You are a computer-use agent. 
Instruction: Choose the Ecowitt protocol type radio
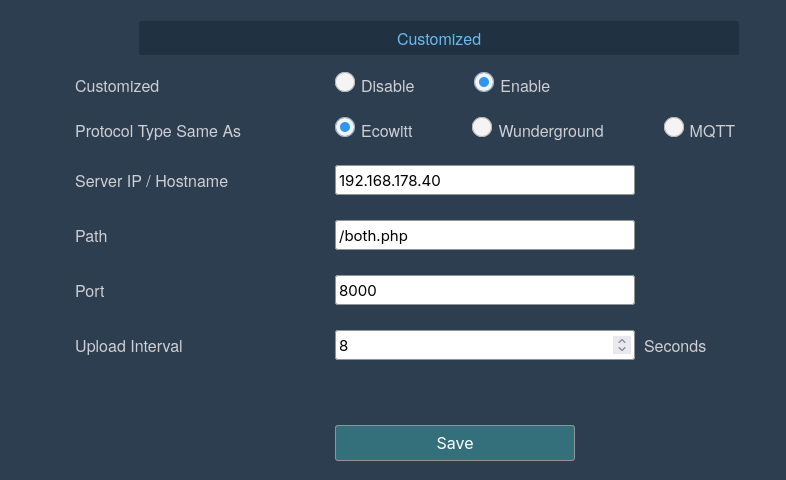(x=345, y=127)
